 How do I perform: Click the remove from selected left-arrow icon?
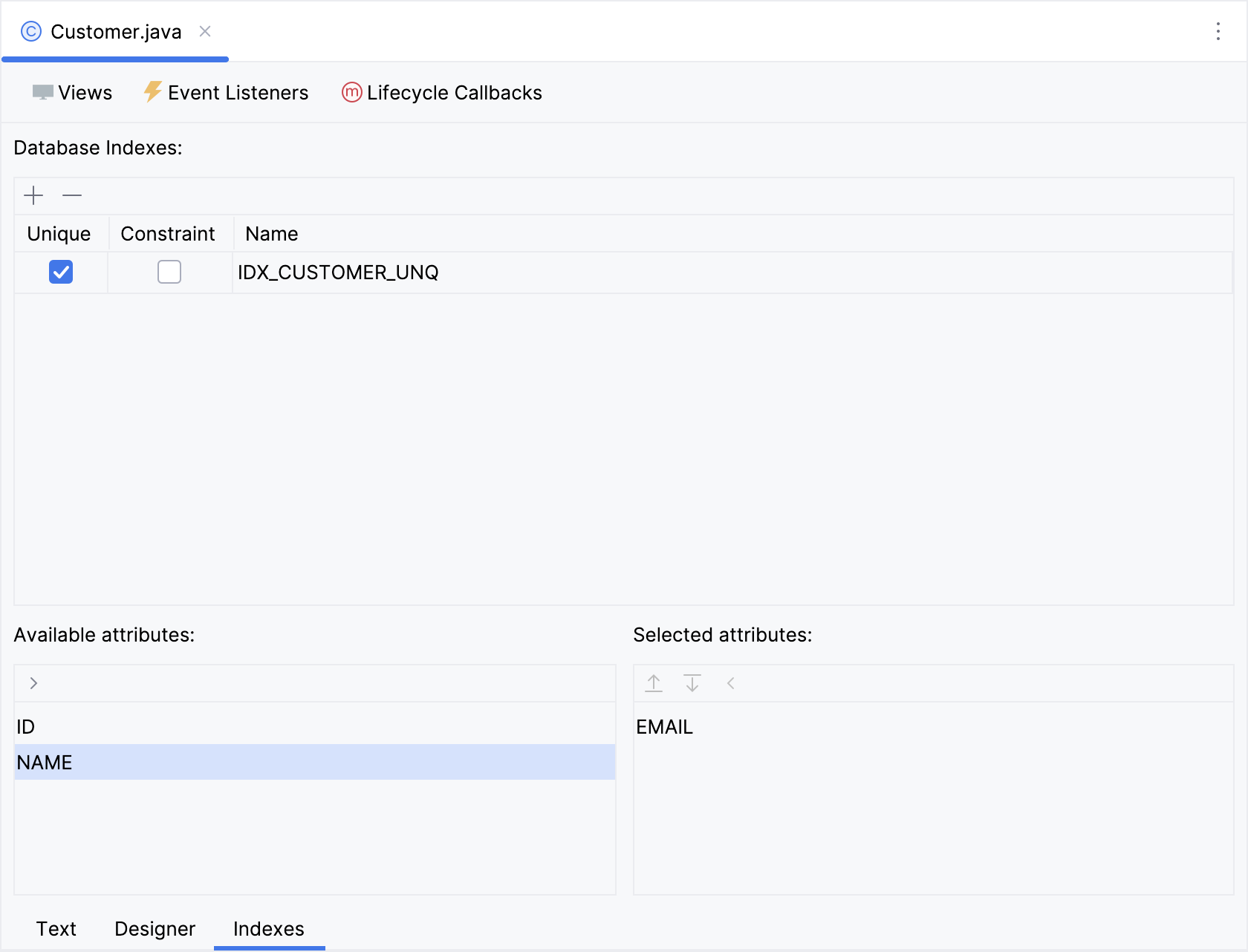(x=731, y=683)
